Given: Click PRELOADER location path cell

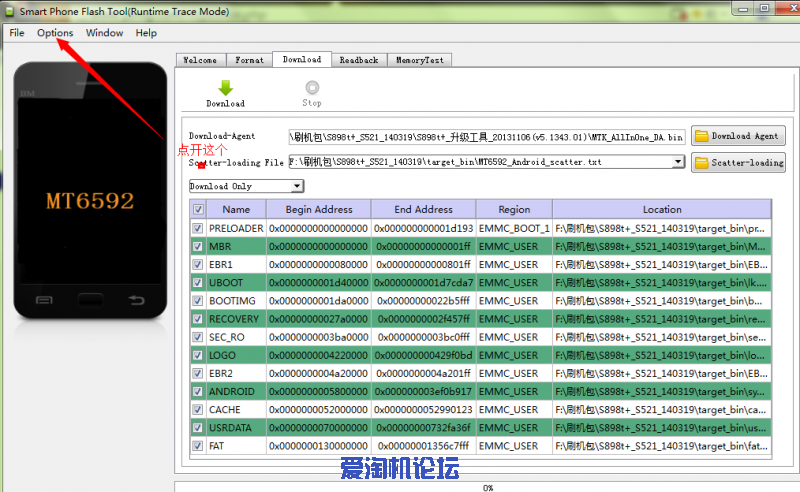Looking at the screenshot, I should [662, 228].
